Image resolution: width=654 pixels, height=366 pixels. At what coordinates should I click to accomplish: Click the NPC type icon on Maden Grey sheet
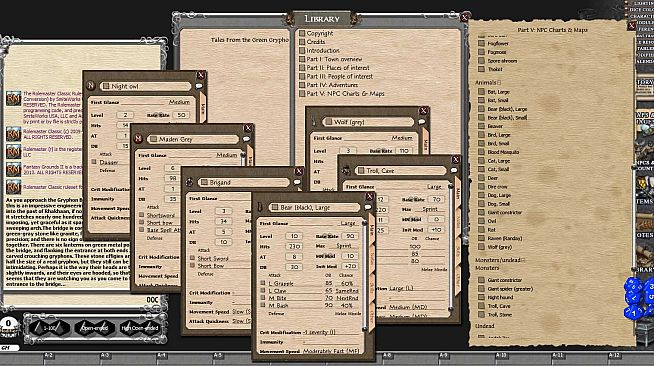point(138,139)
